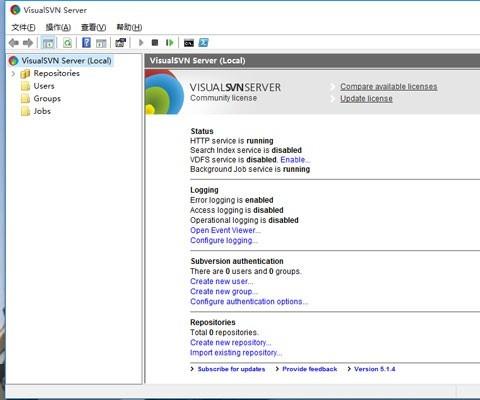Click the 'Community license' text
480x400 pixels.
click(223, 98)
